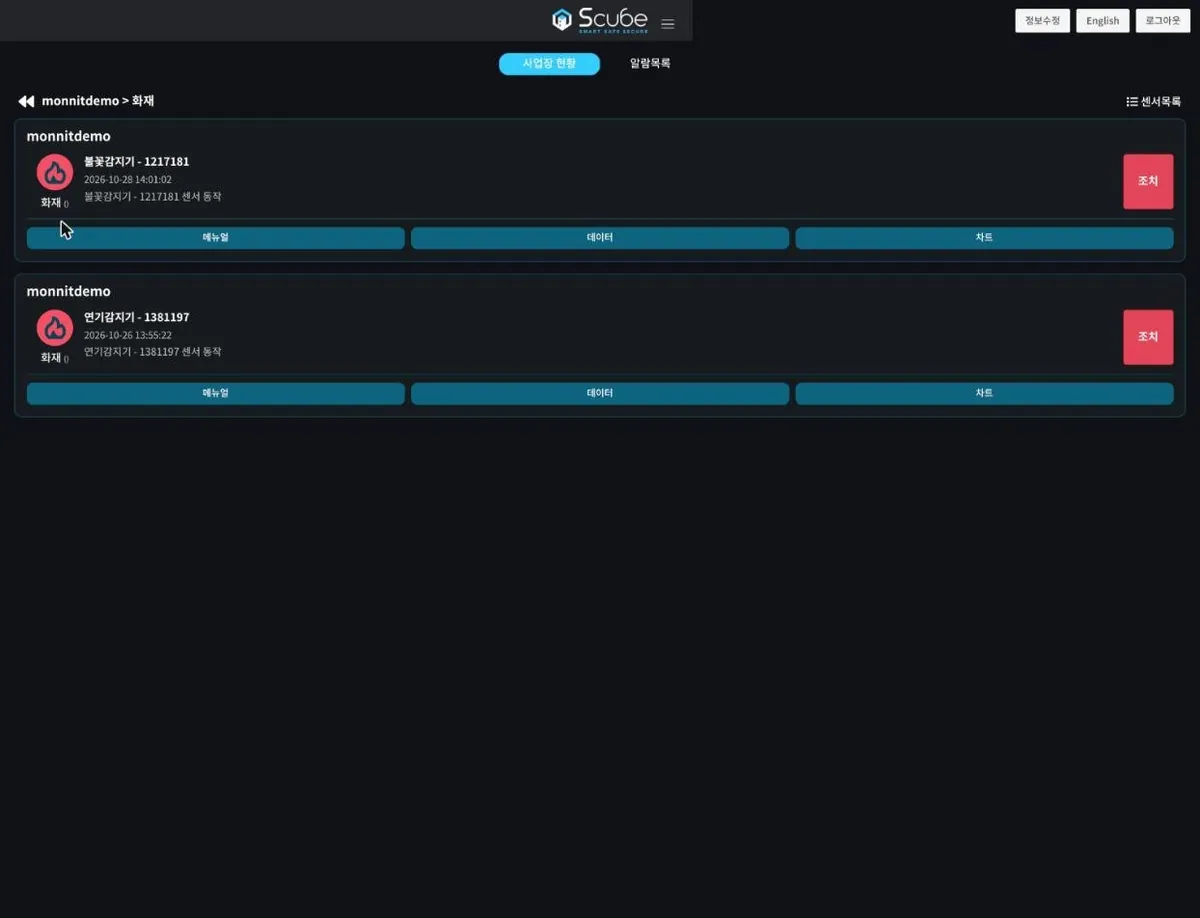
Task: Click the timestamp '2026-10-26 13:55:22'
Action: click(127, 335)
